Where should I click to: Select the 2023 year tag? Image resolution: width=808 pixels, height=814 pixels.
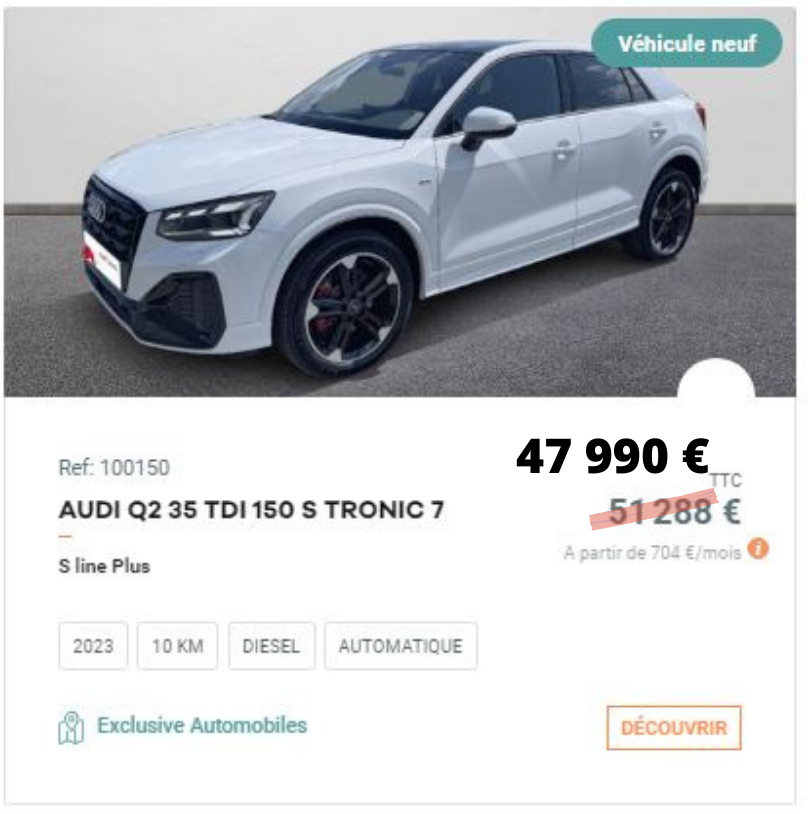93,646
